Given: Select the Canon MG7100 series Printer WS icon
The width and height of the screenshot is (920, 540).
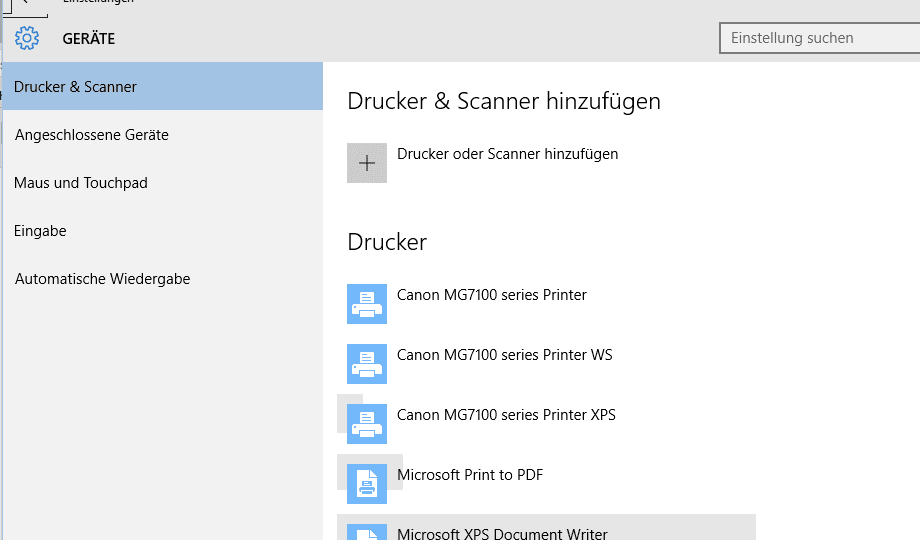Looking at the screenshot, I should 367,363.
